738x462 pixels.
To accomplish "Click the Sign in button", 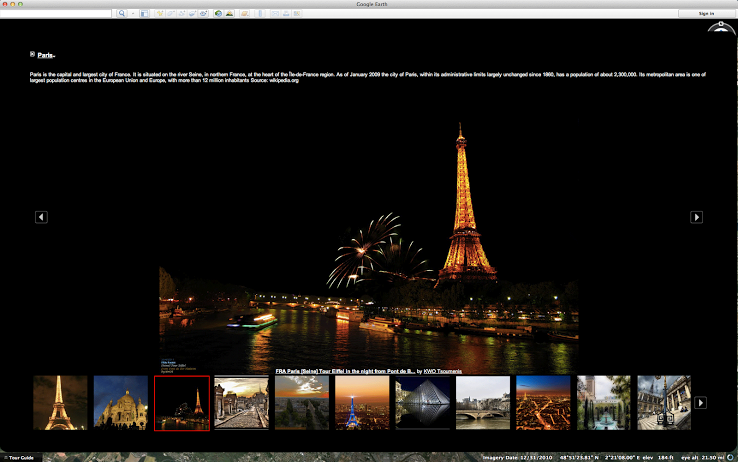I will tap(706, 14).
